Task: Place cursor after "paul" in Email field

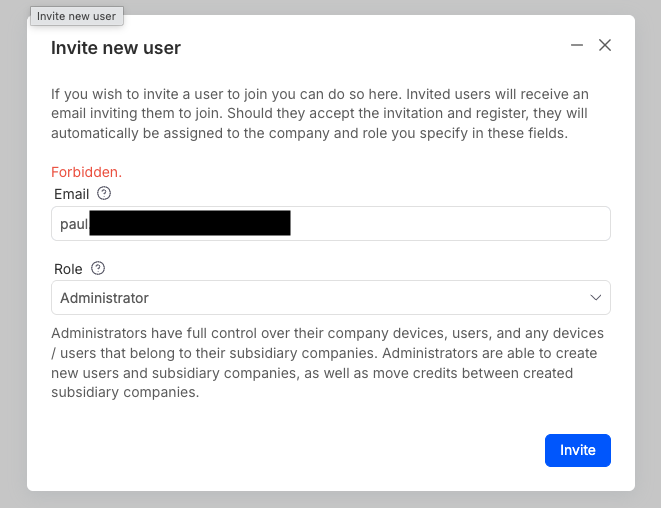Action: pyautogui.click(x=89, y=223)
